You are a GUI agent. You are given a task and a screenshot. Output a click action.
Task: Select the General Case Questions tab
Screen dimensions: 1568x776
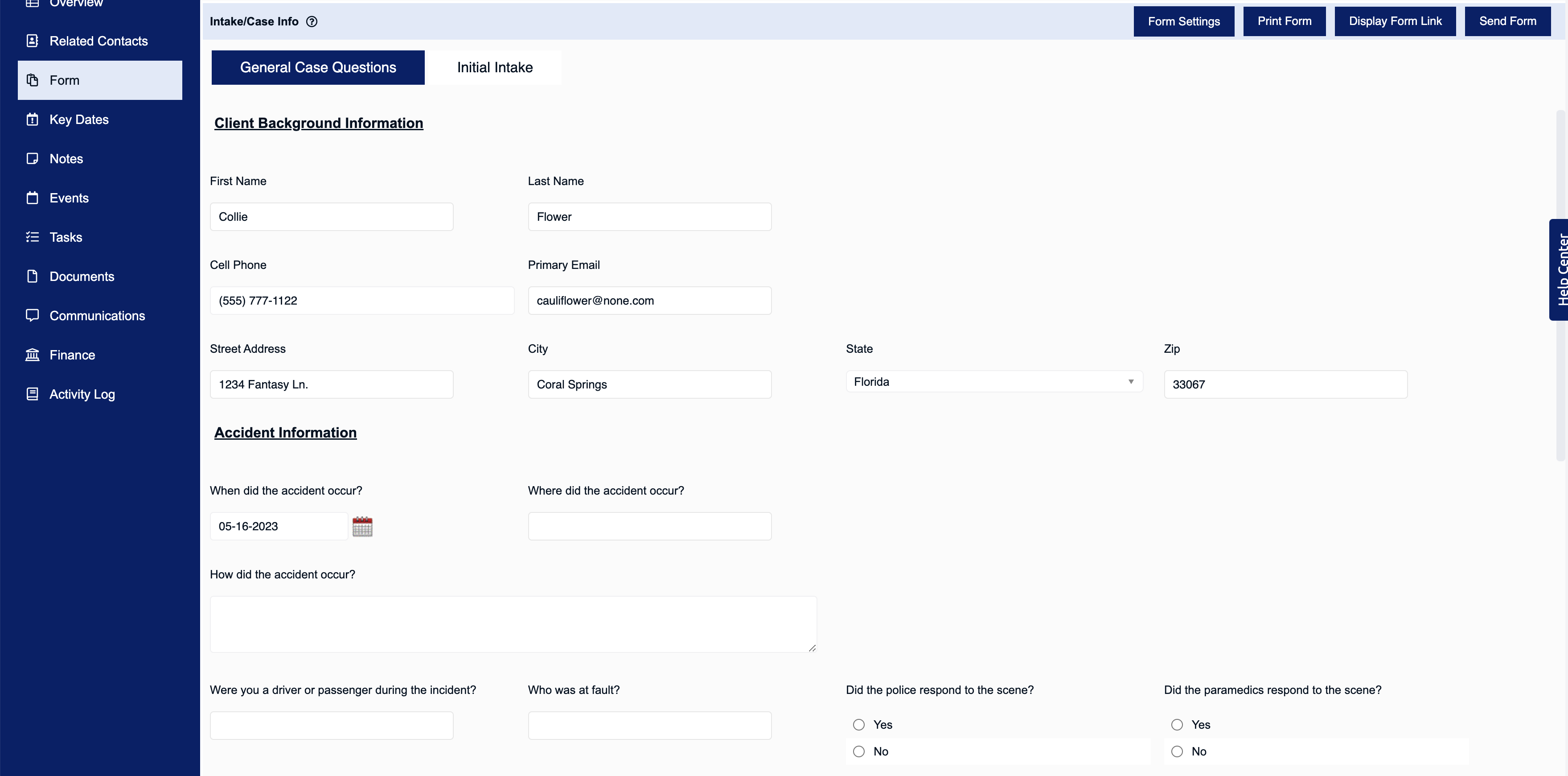[317, 67]
